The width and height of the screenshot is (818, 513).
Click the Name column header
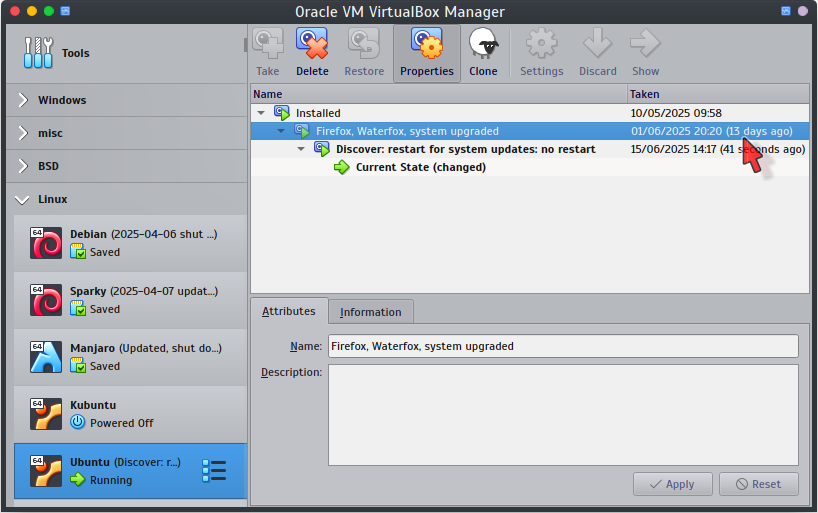[439, 94]
